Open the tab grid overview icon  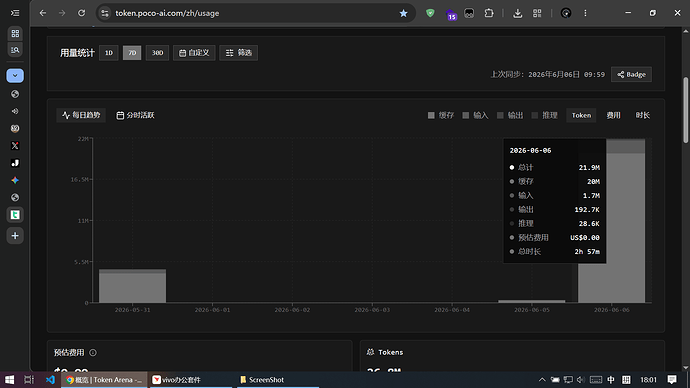point(15,33)
